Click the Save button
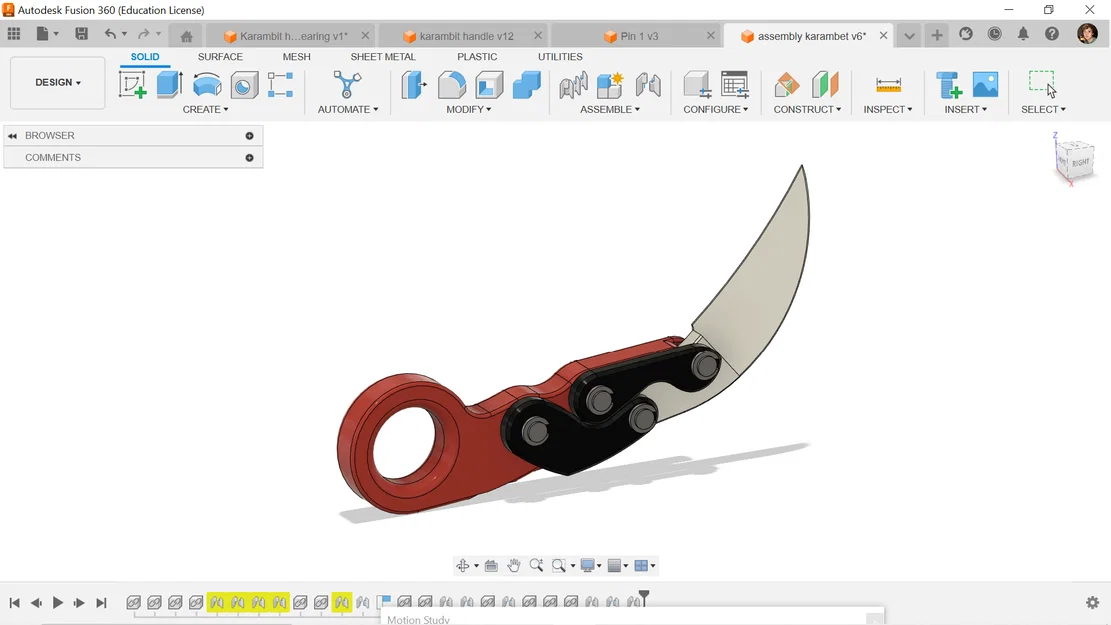 [81, 33]
